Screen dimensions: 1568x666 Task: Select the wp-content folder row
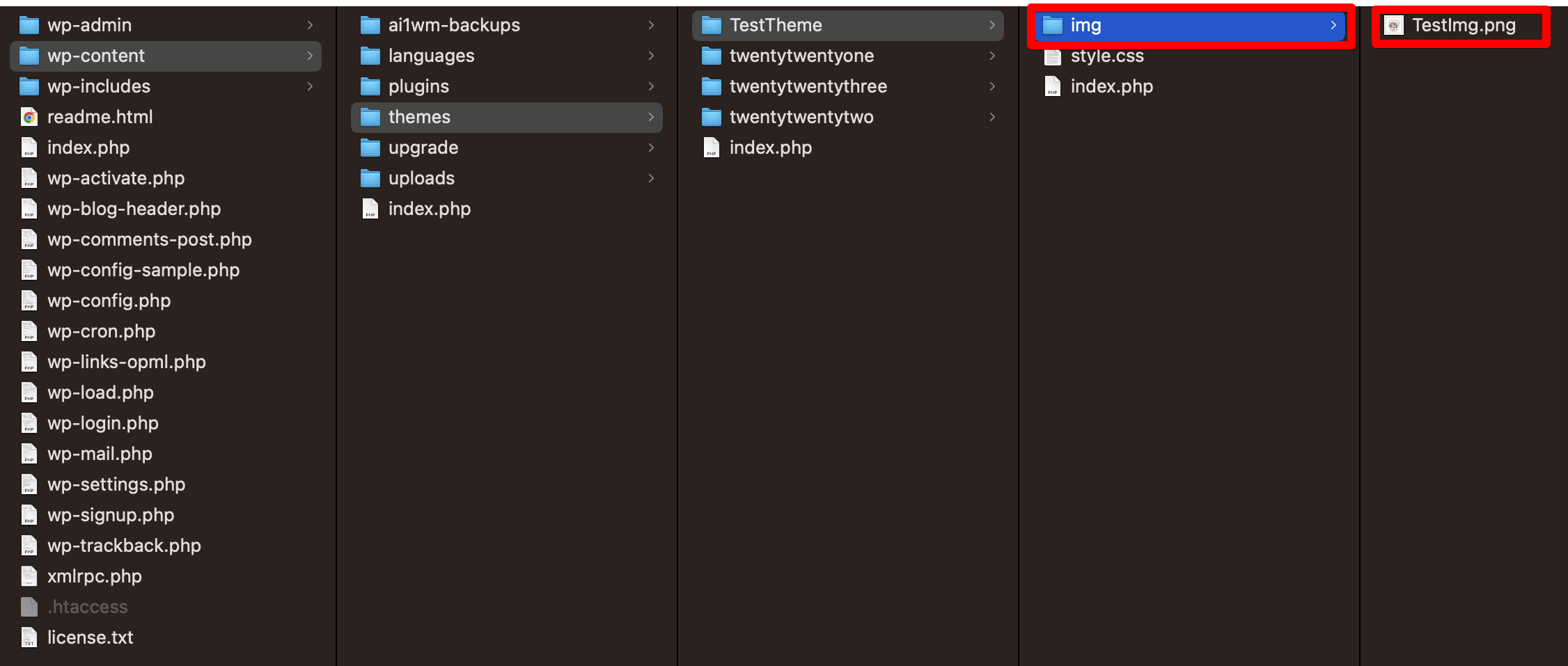(x=166, y=56)
